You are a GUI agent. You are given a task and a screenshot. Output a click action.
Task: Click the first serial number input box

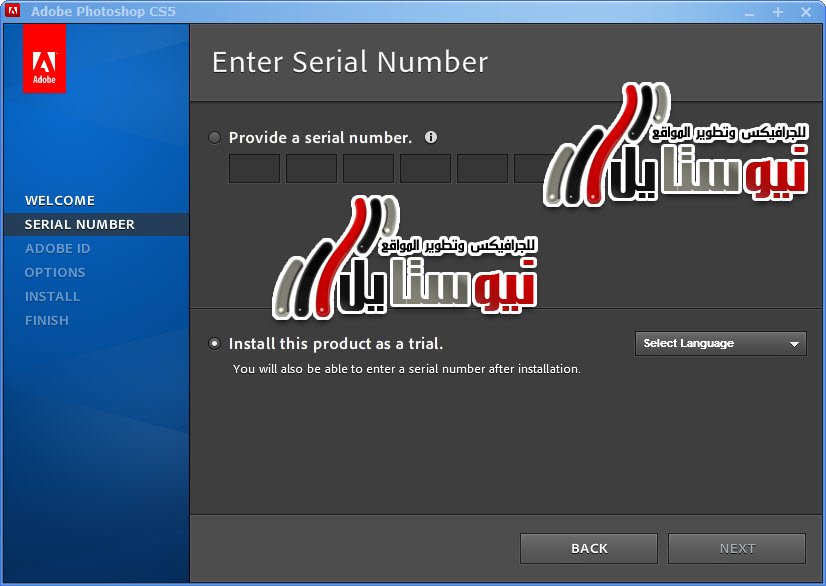(x=254, y=169)
